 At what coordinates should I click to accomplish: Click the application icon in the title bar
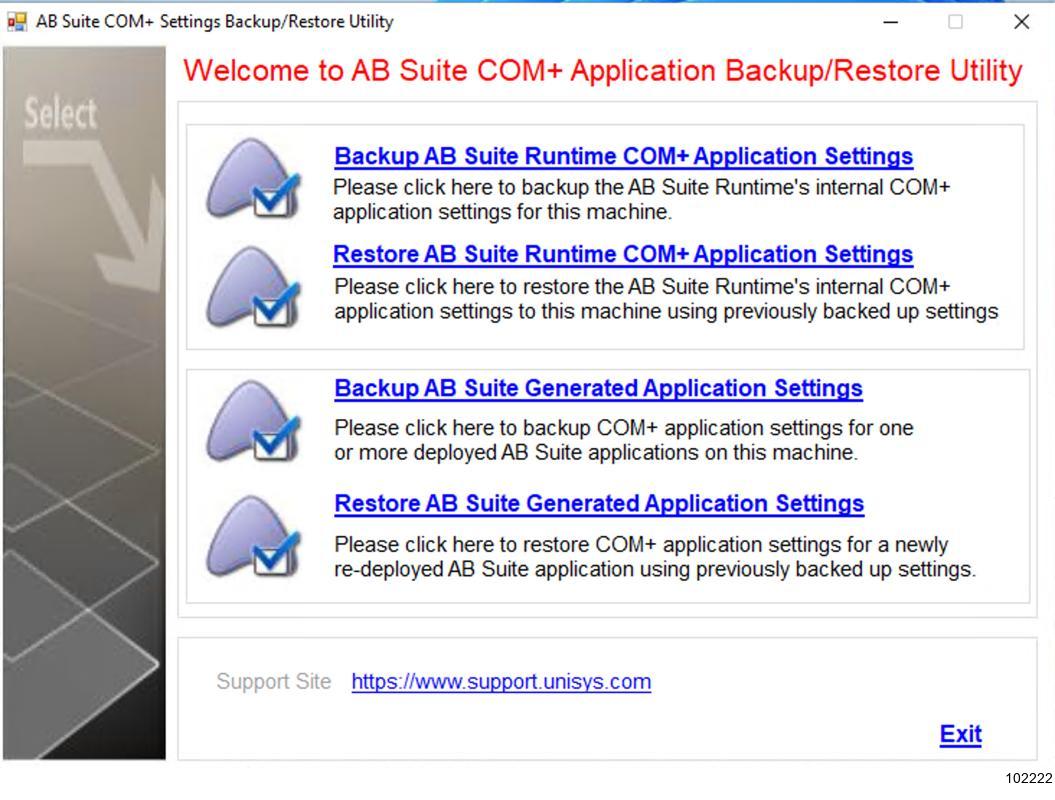(17, 22)
